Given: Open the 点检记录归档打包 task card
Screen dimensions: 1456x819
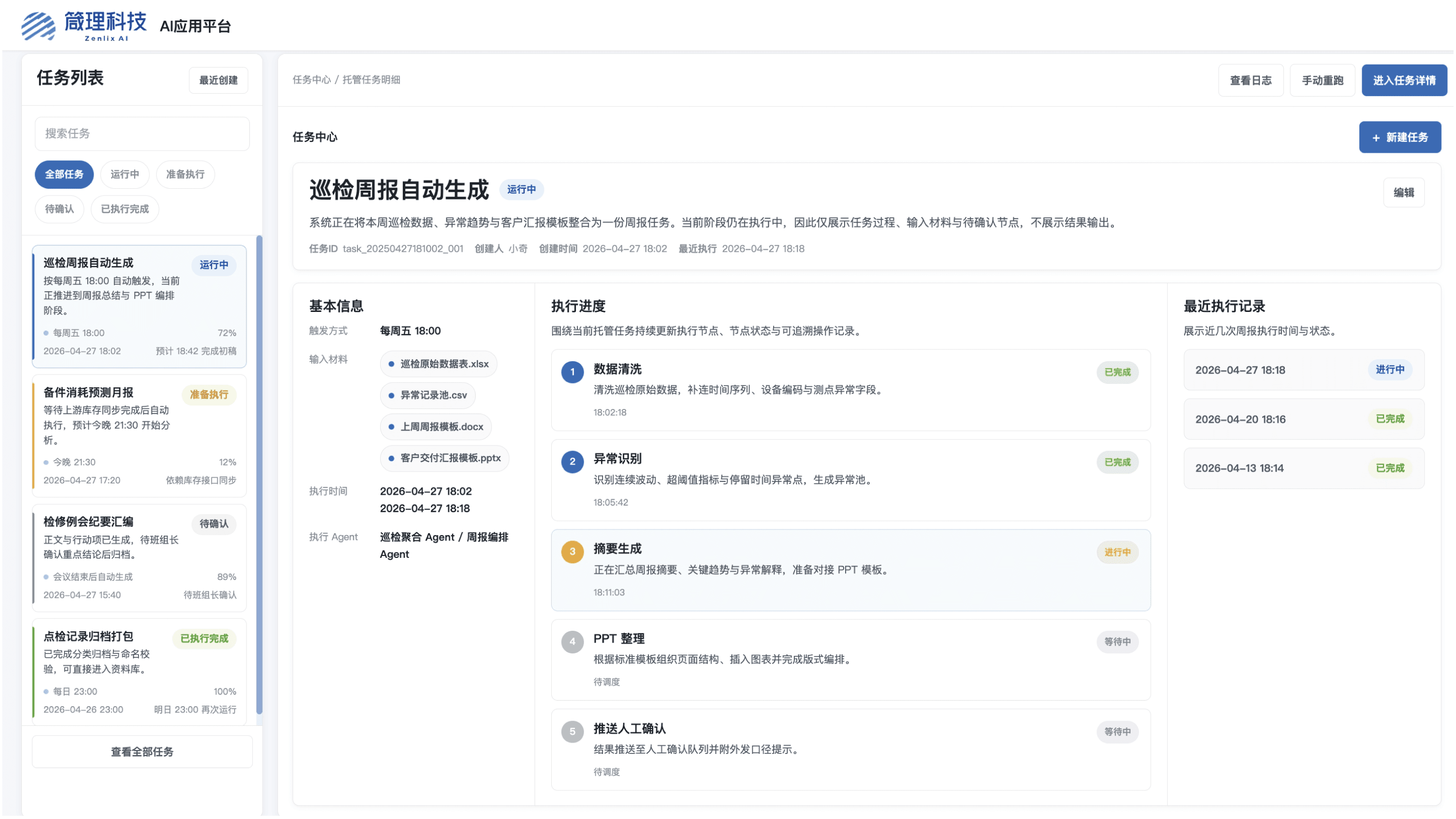Looking at the screenshot, I should click(140, 672).
